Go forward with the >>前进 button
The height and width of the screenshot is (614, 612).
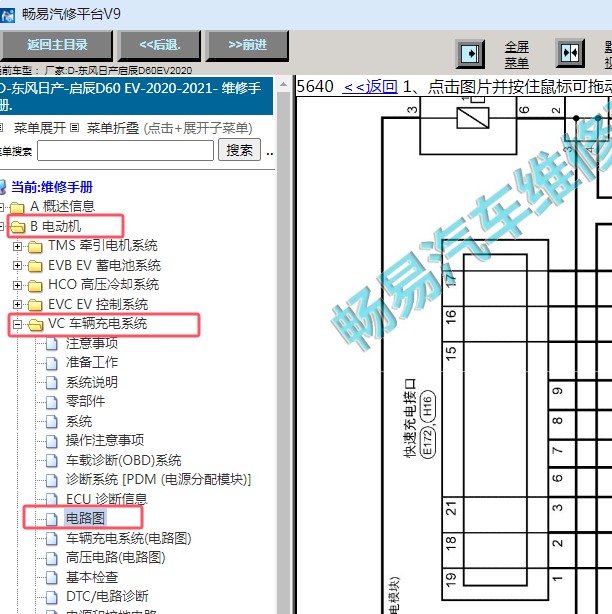coord(247,45)
